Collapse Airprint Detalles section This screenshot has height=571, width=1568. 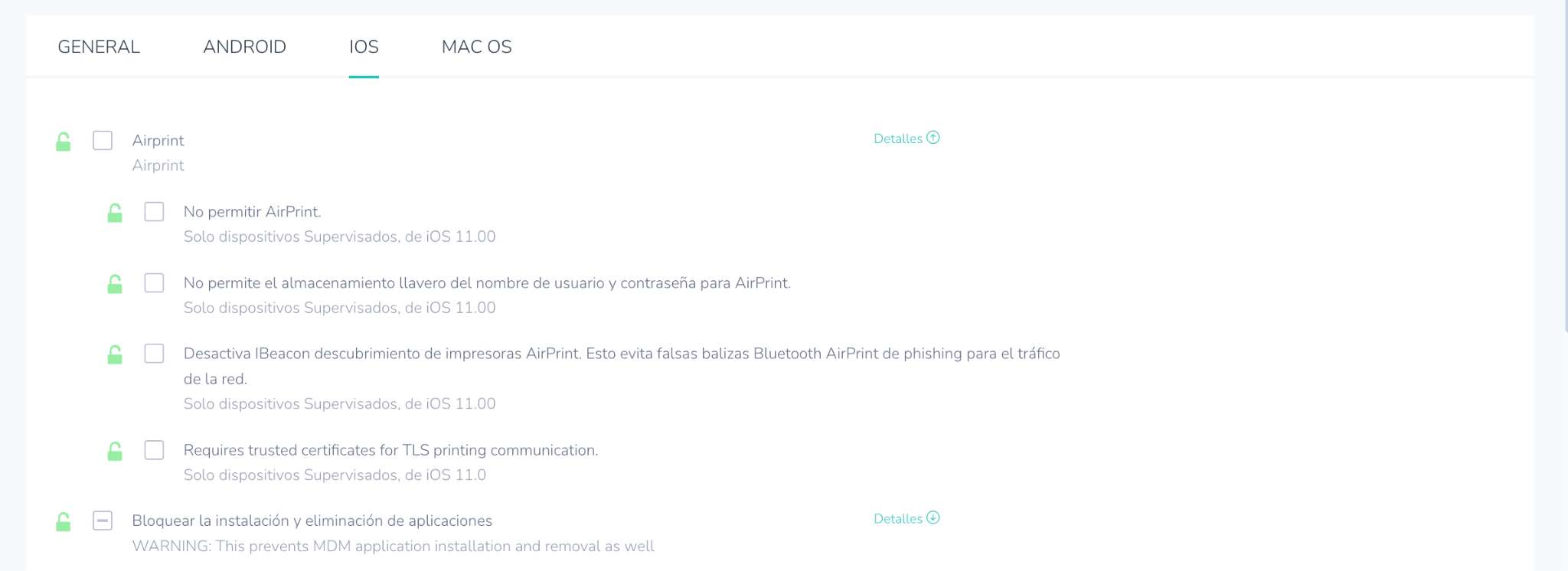pyautogui.click(x=906, y=139)
